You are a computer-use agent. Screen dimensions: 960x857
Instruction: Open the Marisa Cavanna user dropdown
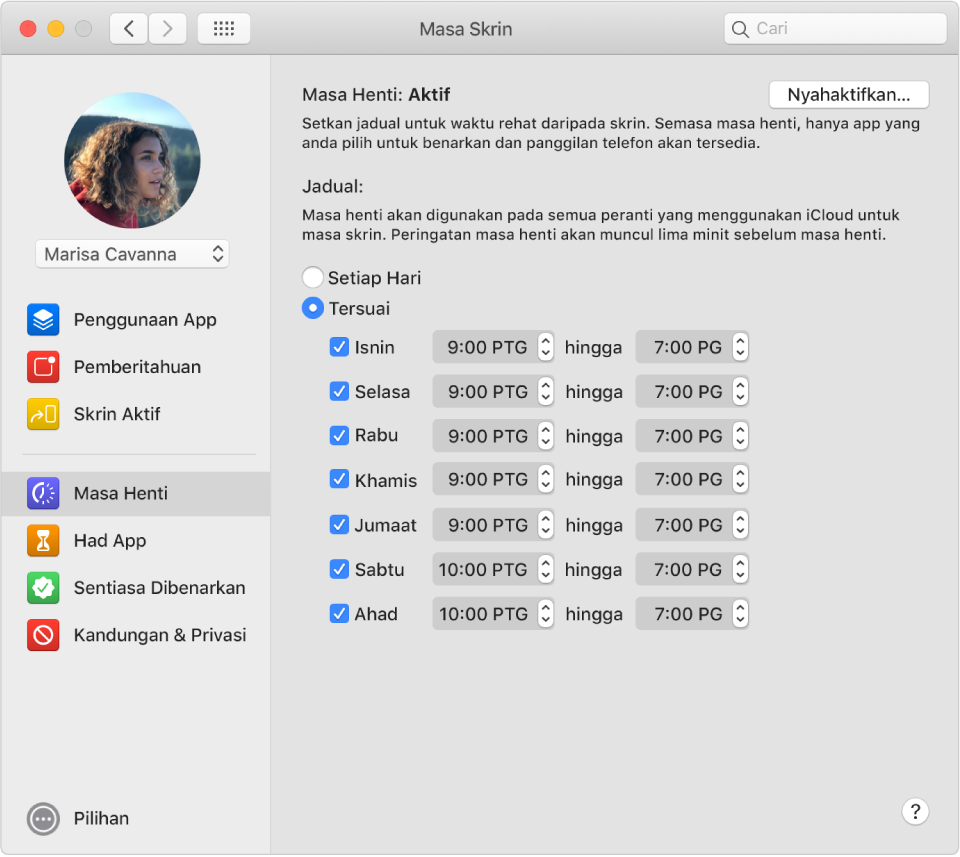point(132,254)
